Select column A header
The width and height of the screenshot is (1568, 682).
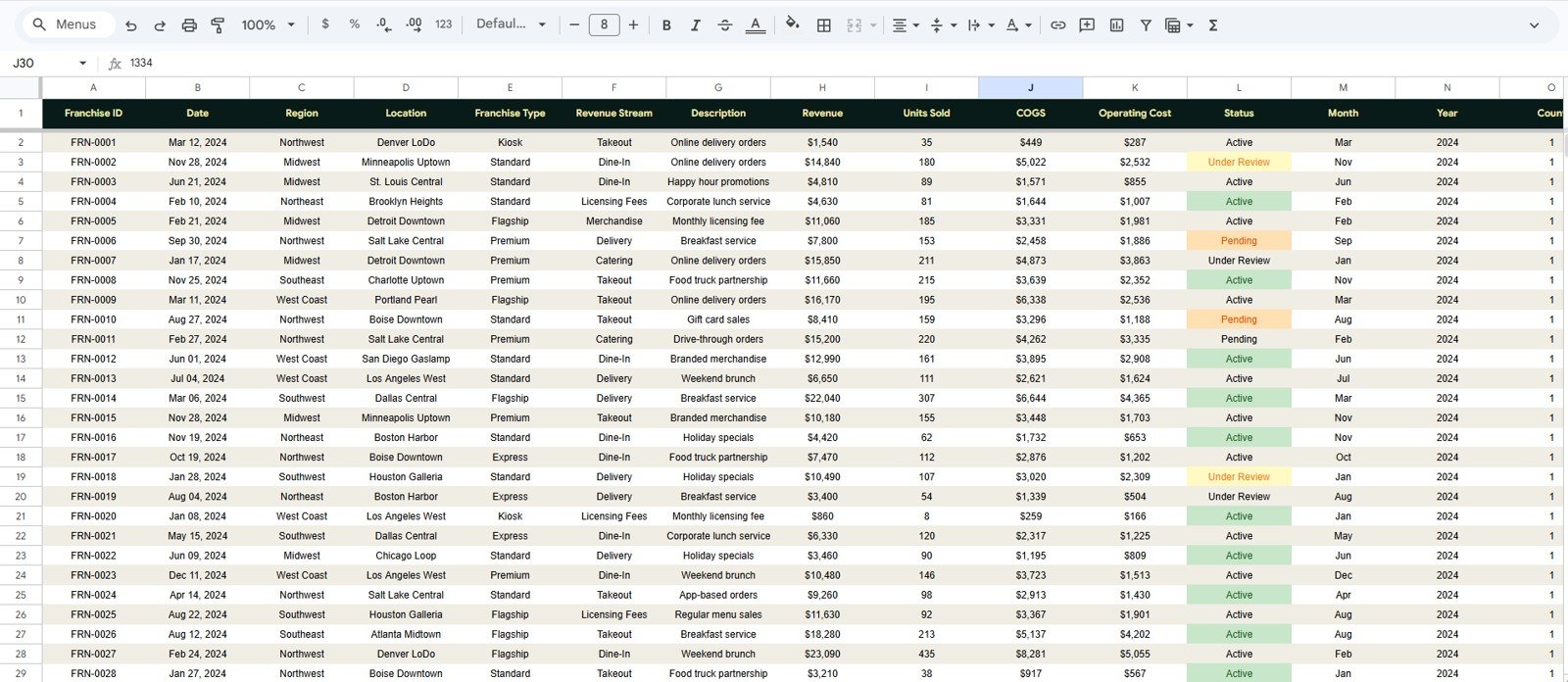(93, 87)
